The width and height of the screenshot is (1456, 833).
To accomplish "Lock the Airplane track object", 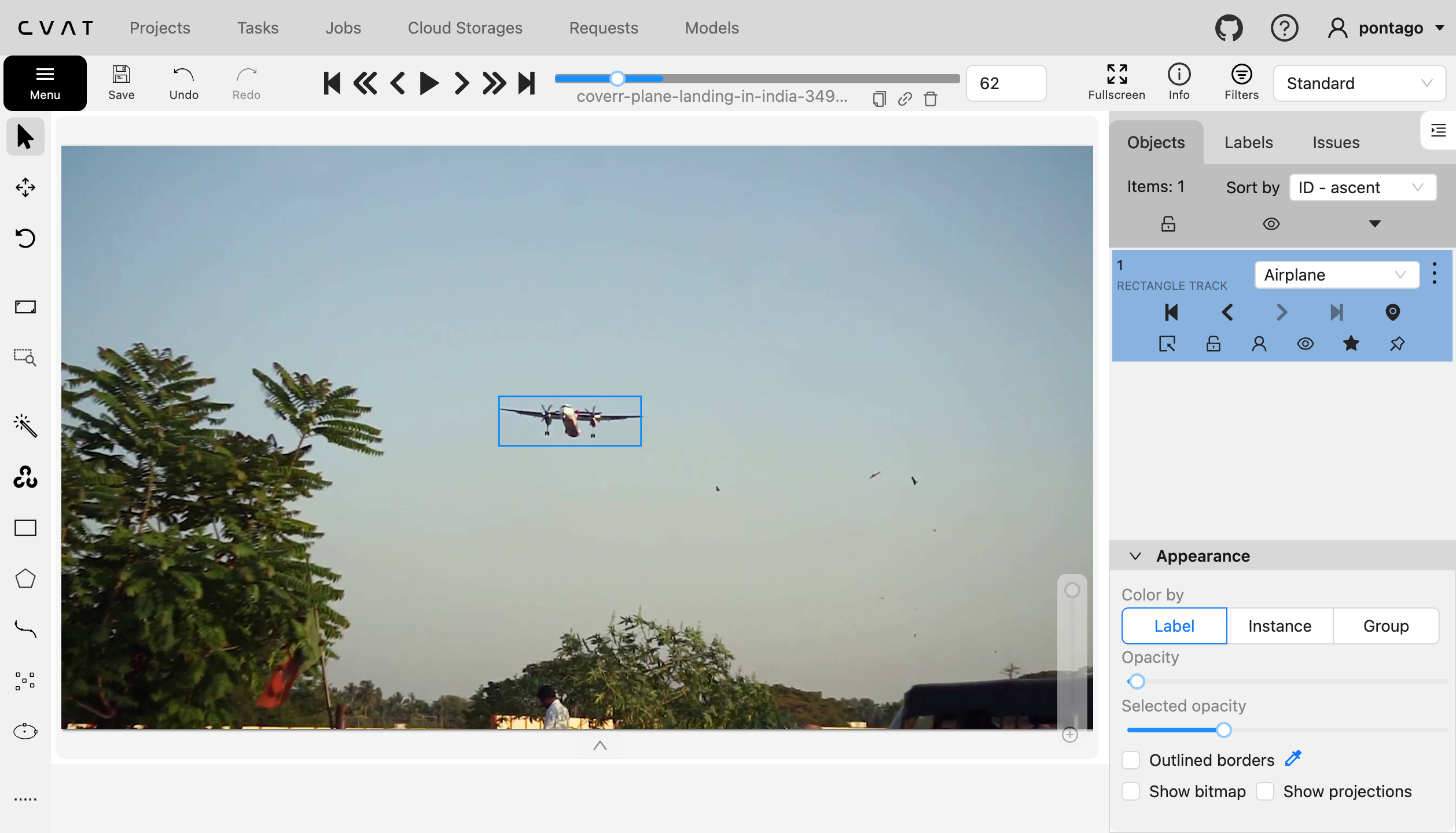I will point(1213,344).
